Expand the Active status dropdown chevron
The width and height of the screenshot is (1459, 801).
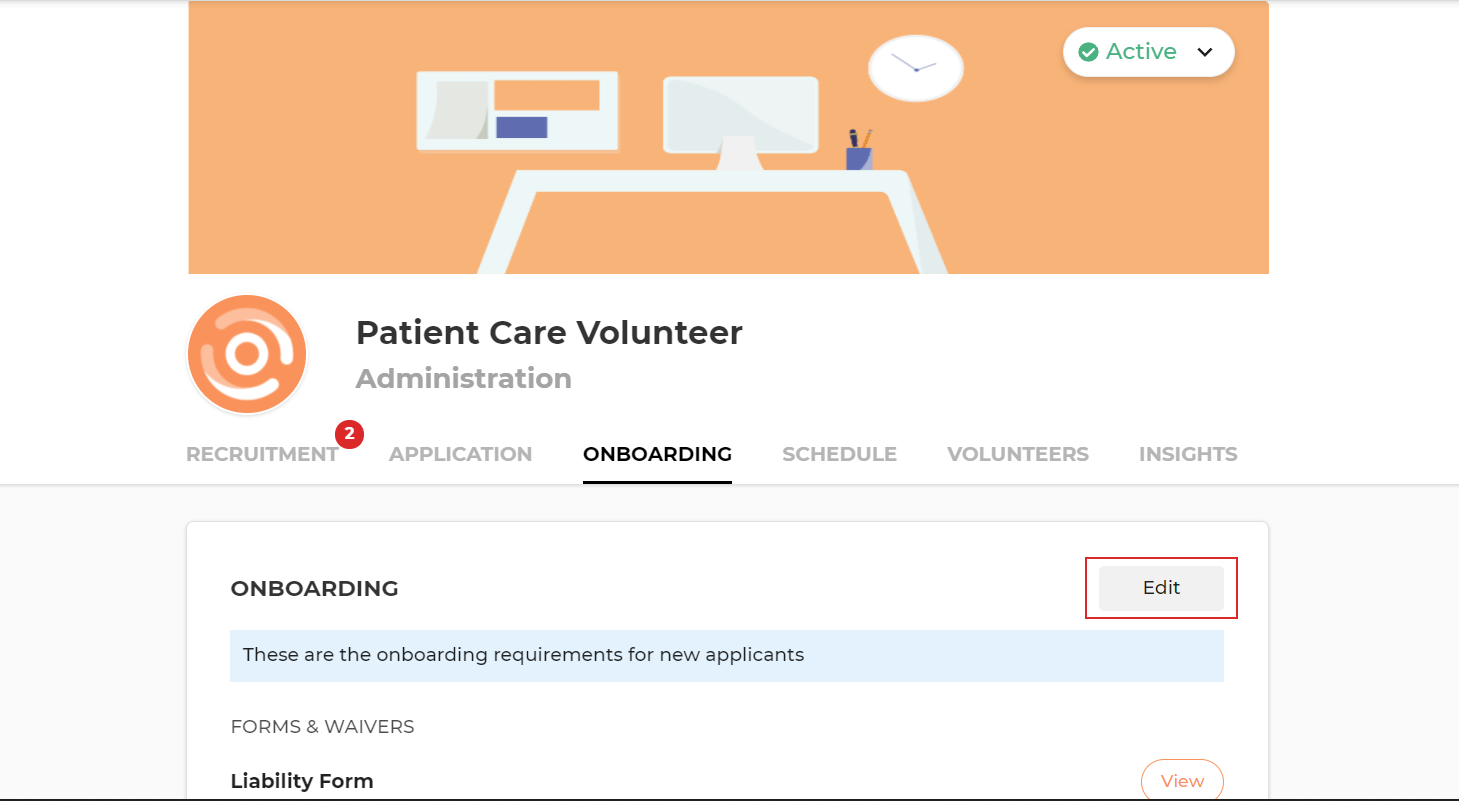point(1205,52)
